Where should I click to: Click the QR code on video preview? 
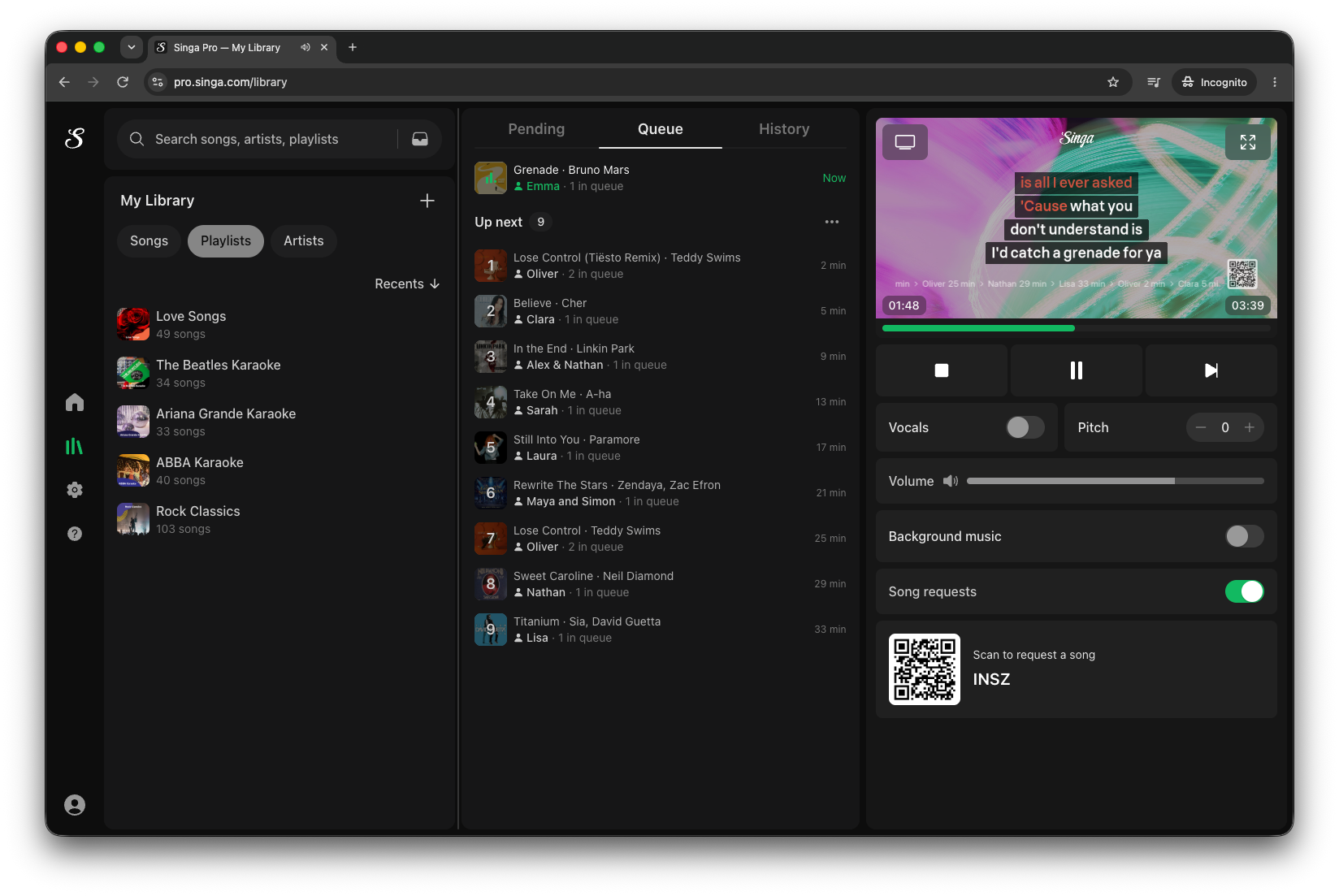coord(1242,274)
